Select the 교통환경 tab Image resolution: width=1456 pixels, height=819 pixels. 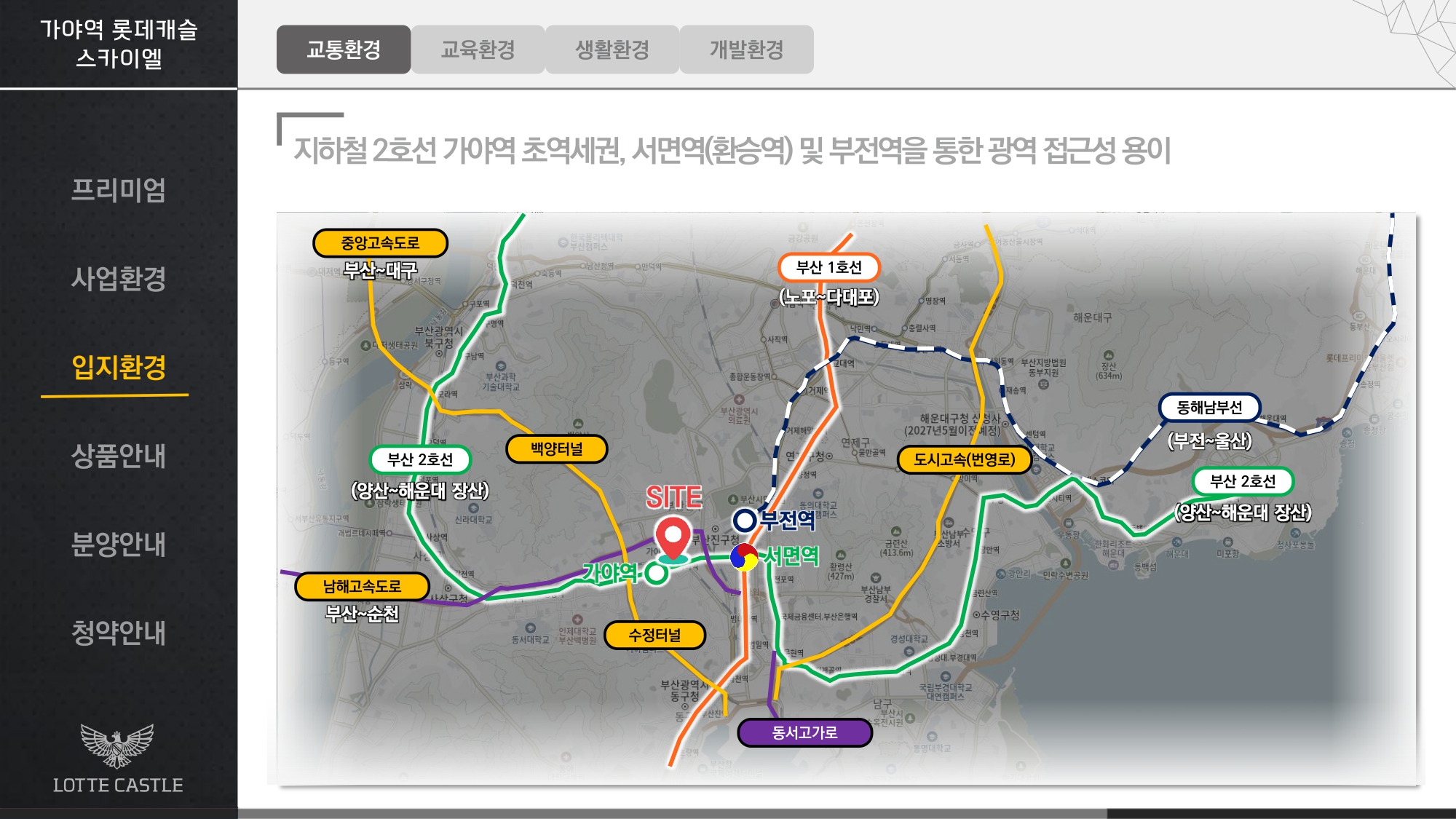(x=344, y=50)
